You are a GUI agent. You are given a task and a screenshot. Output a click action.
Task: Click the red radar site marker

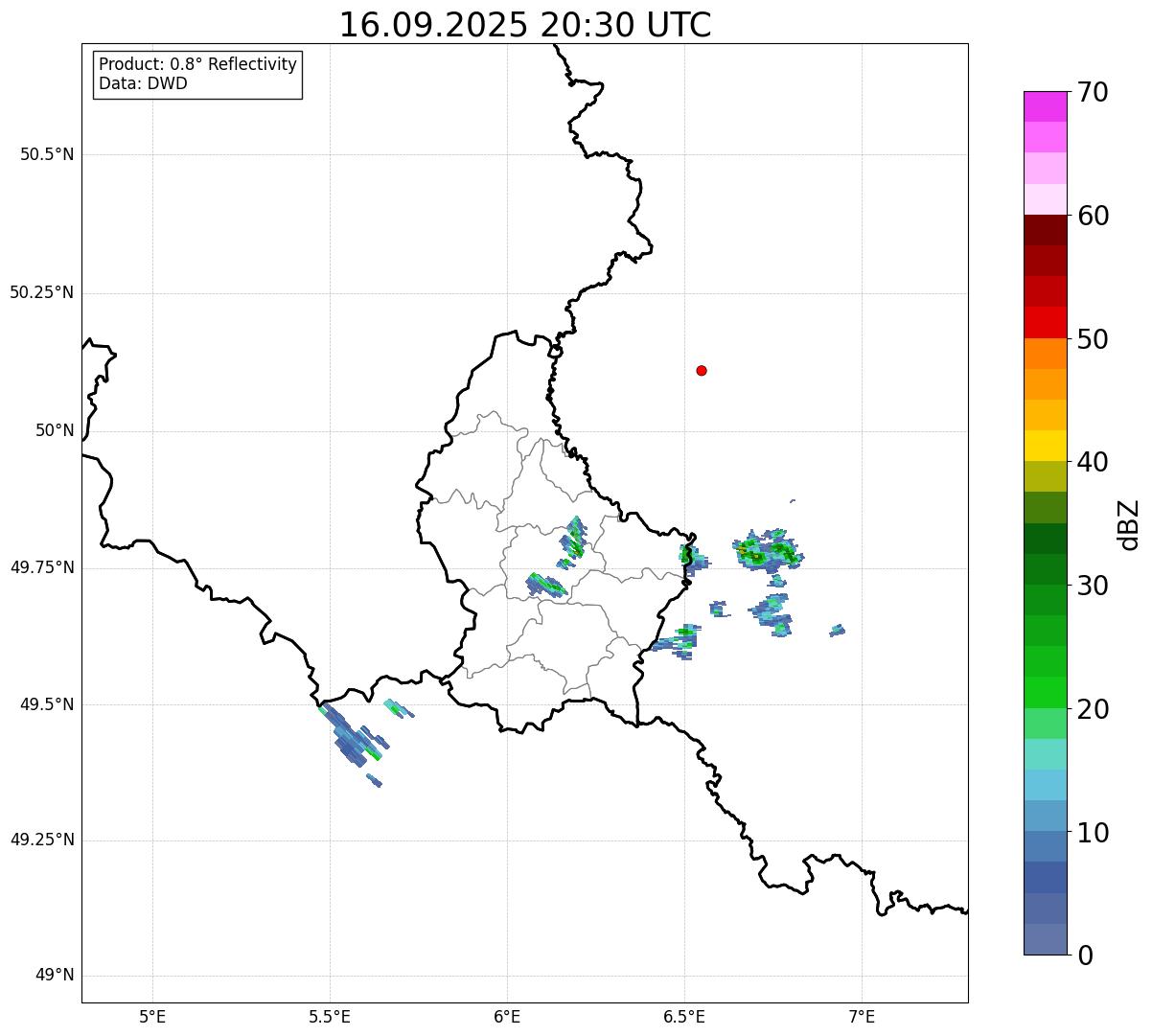click(702, 370)
